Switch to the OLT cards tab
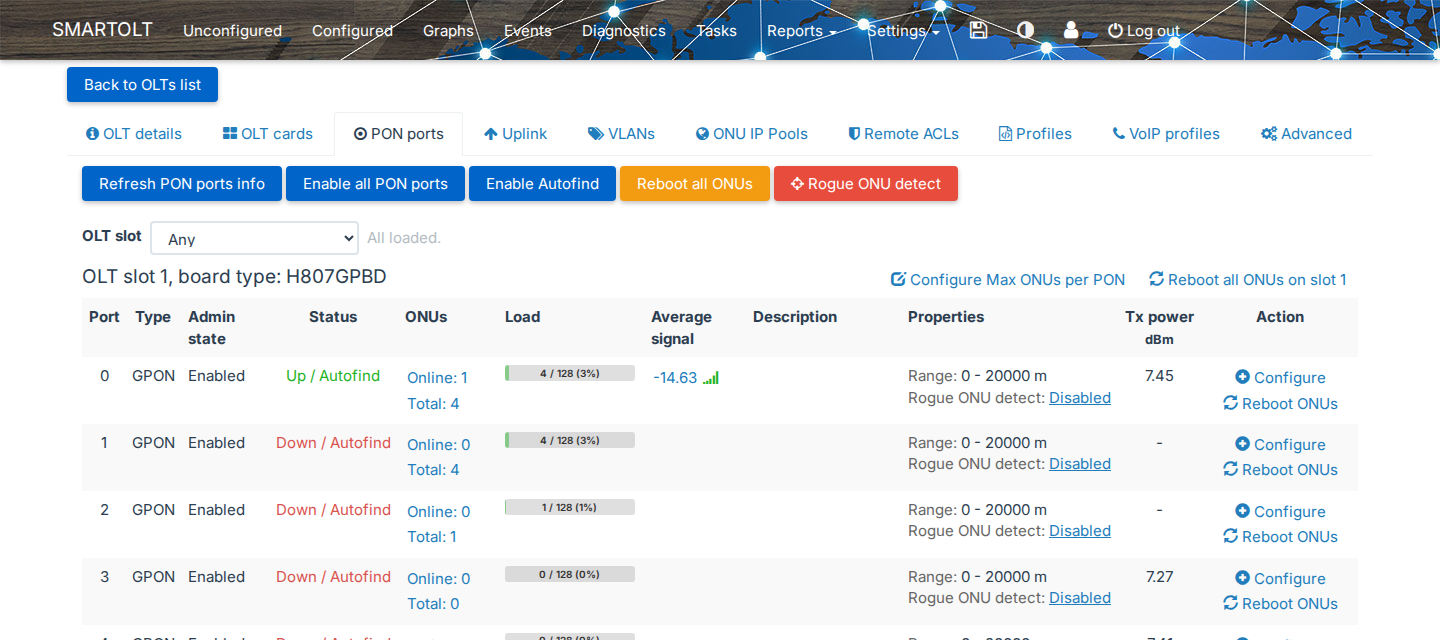Viewport: 1440px width, 640px height. 267,134
